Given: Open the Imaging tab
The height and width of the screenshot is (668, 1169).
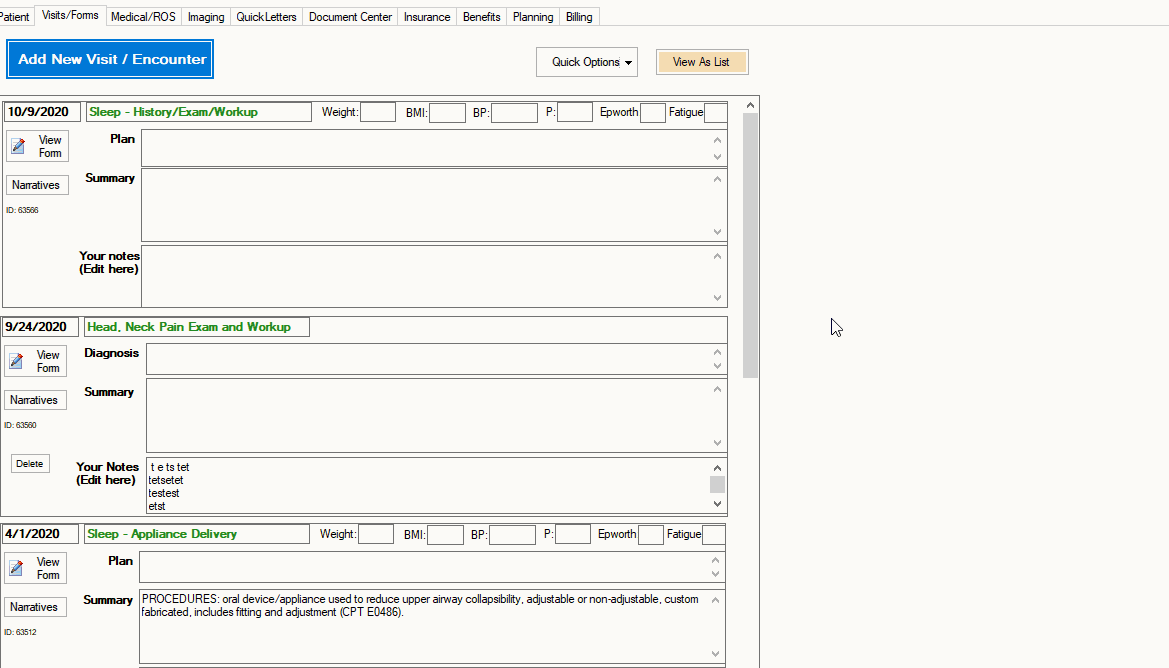Looking at the screenshot, I should (x=206, y=16).
